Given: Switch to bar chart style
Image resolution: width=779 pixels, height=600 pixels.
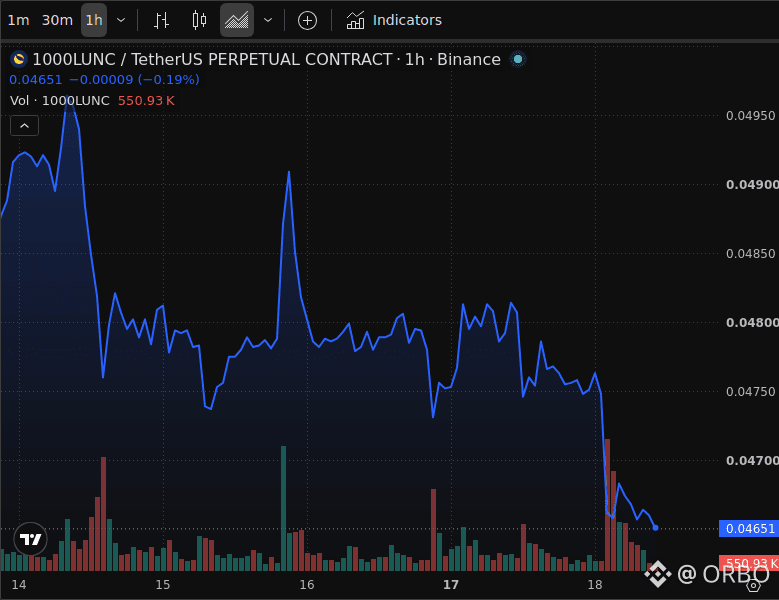Looking at the screenshot, I should [x=161, y=20].
